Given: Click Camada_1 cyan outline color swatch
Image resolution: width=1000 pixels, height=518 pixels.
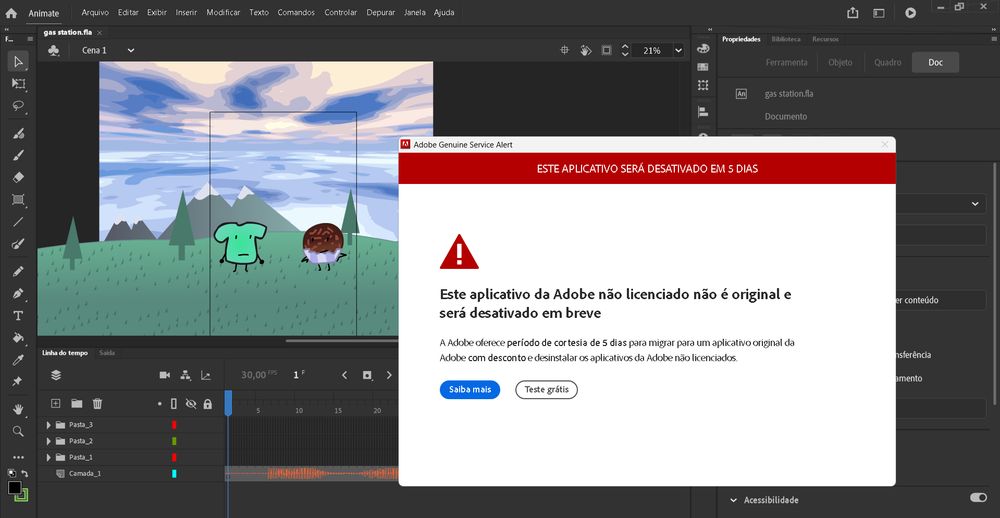Looking at the screenshot, I should 174,473.
